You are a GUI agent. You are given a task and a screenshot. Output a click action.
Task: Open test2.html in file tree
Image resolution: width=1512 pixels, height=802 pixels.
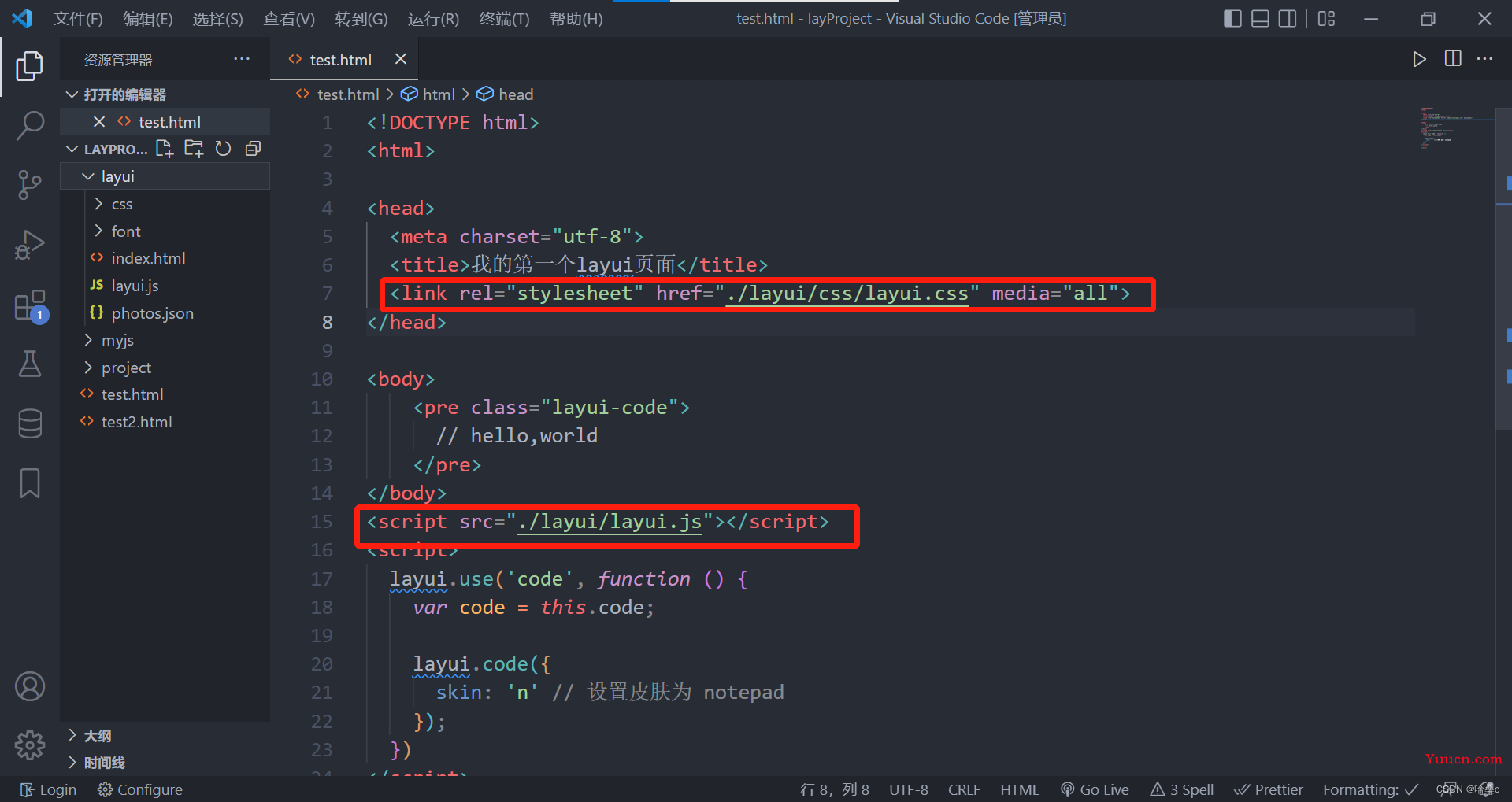click(x=165, y=422)
